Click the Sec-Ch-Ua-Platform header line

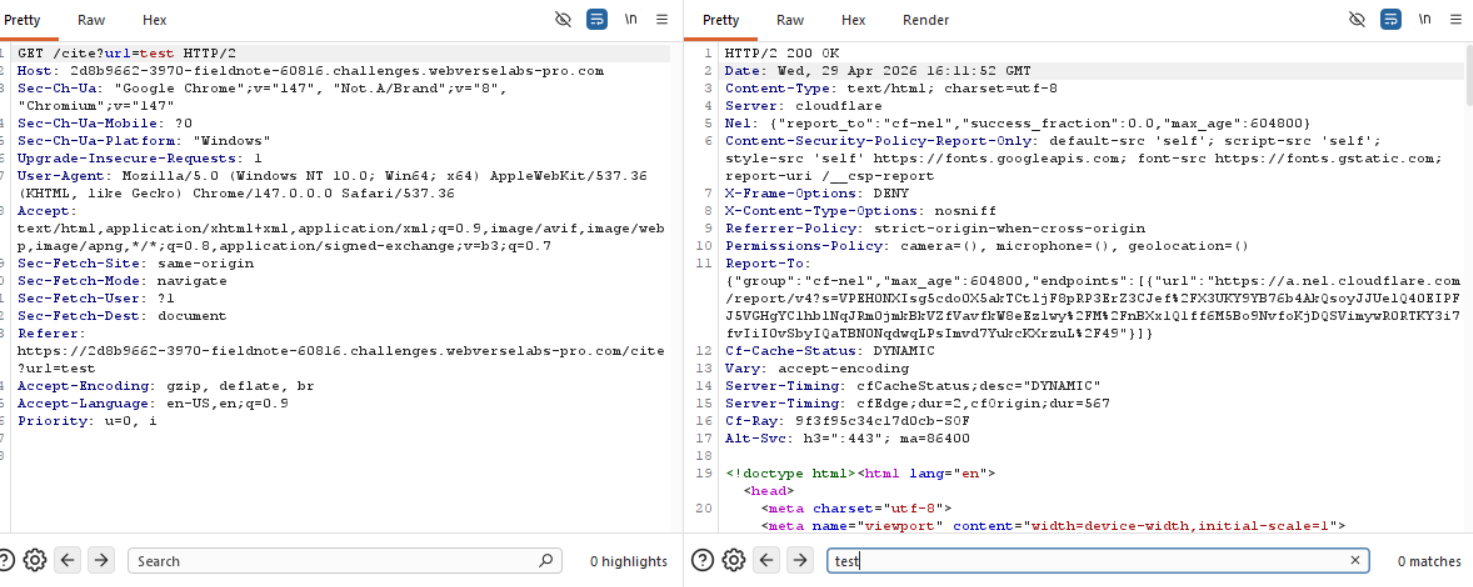pos(144,141)
